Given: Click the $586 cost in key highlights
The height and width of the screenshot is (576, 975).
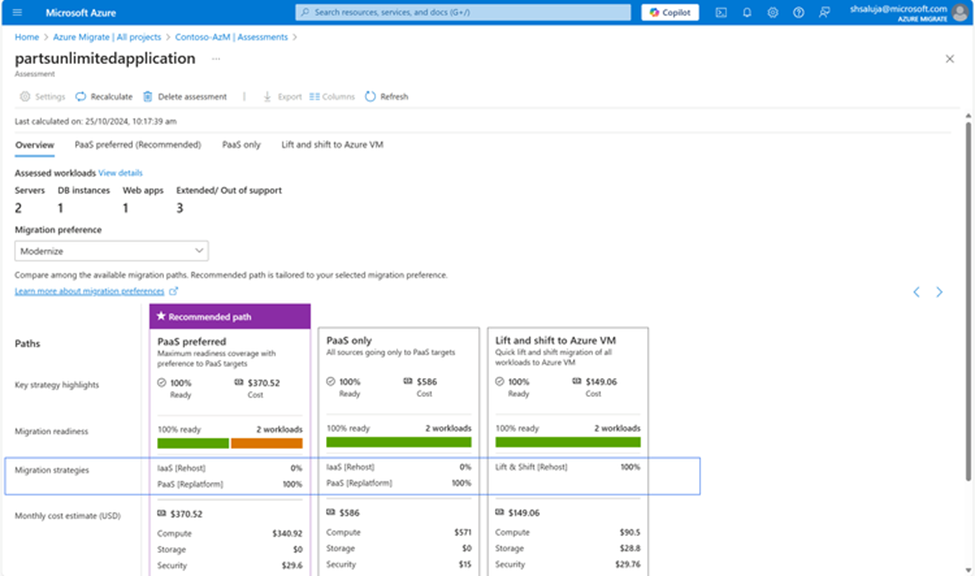Looking at the screenshot, I should pyautogui.click(x=427, y=382).
